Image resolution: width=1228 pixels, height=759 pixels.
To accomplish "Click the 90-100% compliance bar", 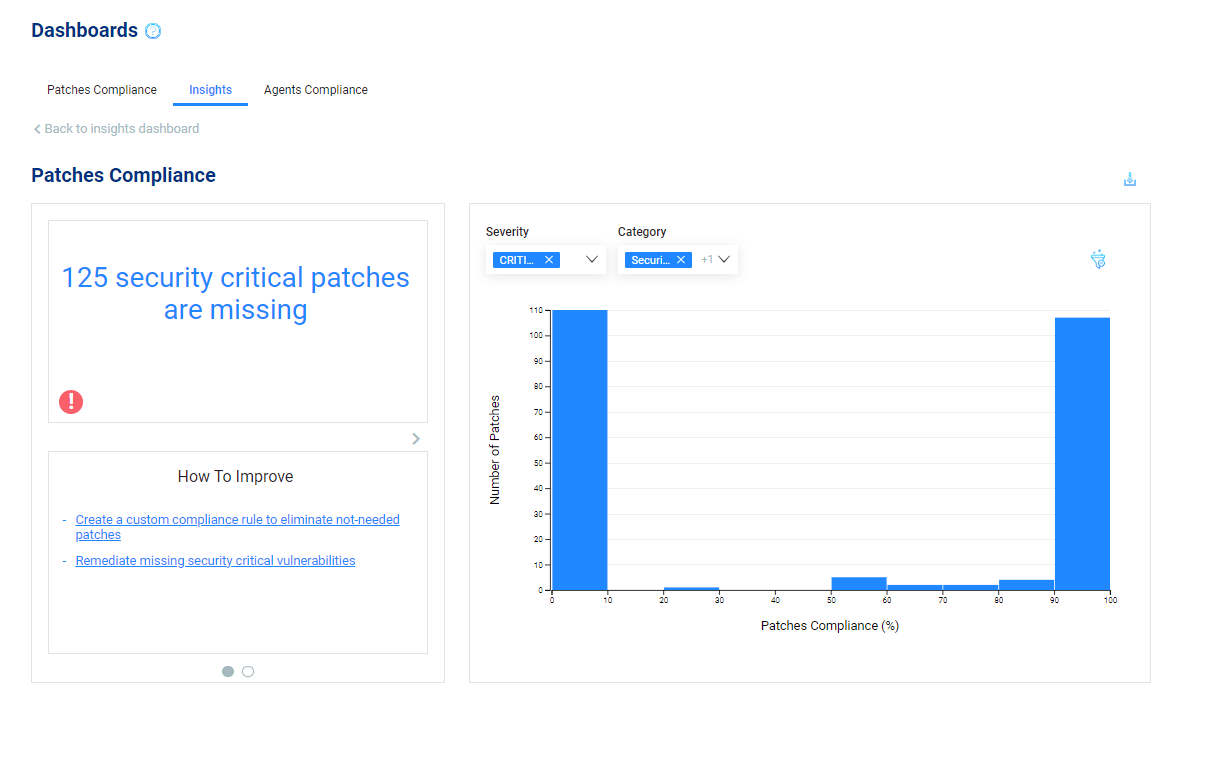I will [1082, 454].
